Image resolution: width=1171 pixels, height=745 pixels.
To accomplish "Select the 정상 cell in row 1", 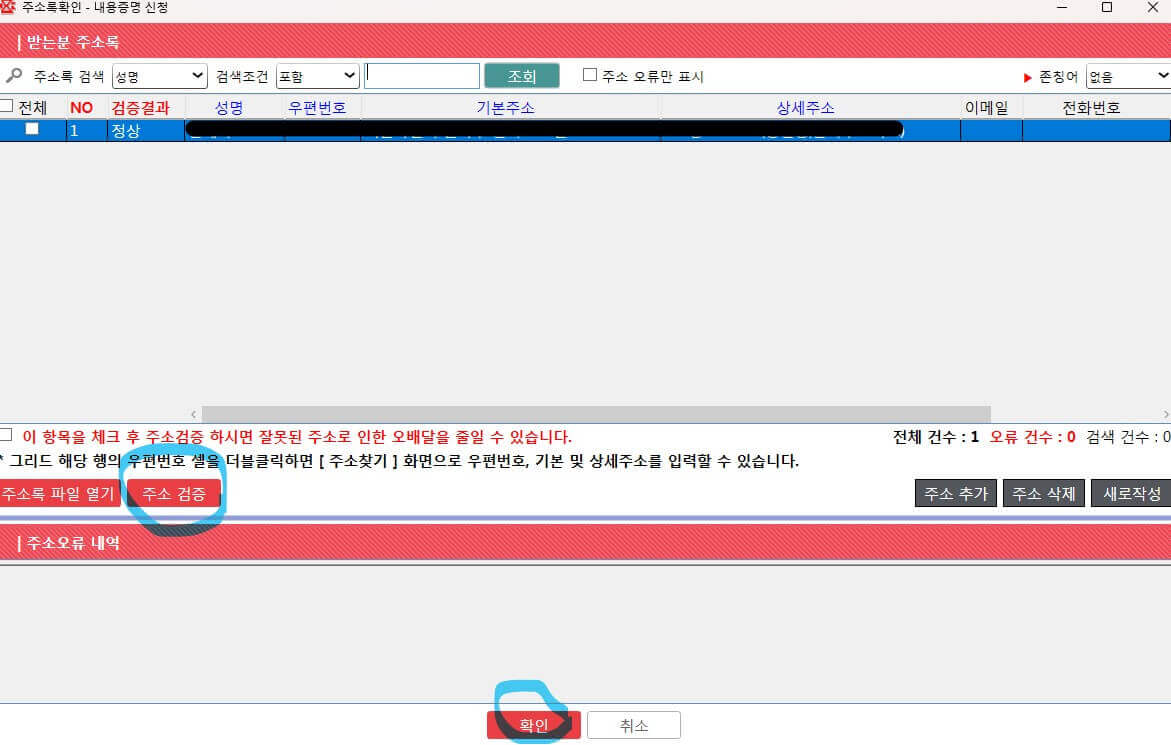I will [x=146, y=131].
